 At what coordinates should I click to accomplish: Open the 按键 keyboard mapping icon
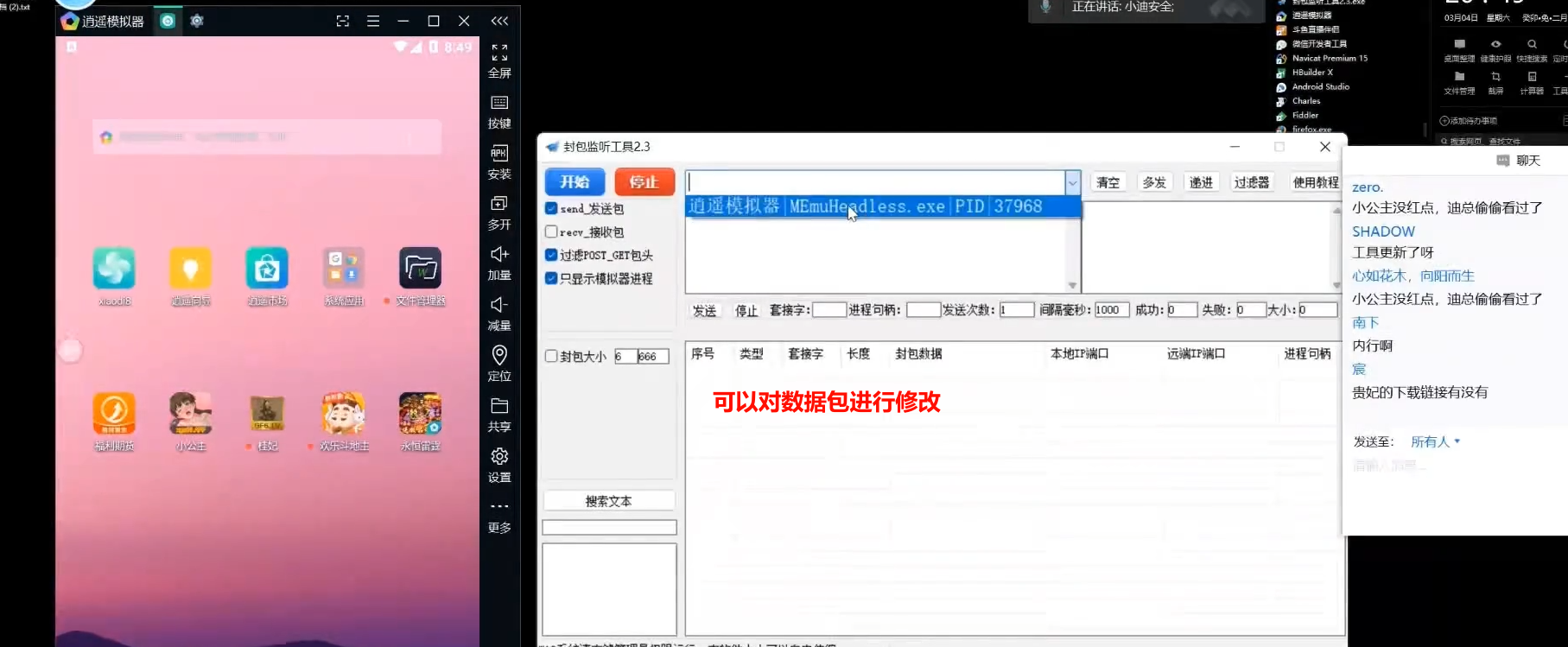499,104
